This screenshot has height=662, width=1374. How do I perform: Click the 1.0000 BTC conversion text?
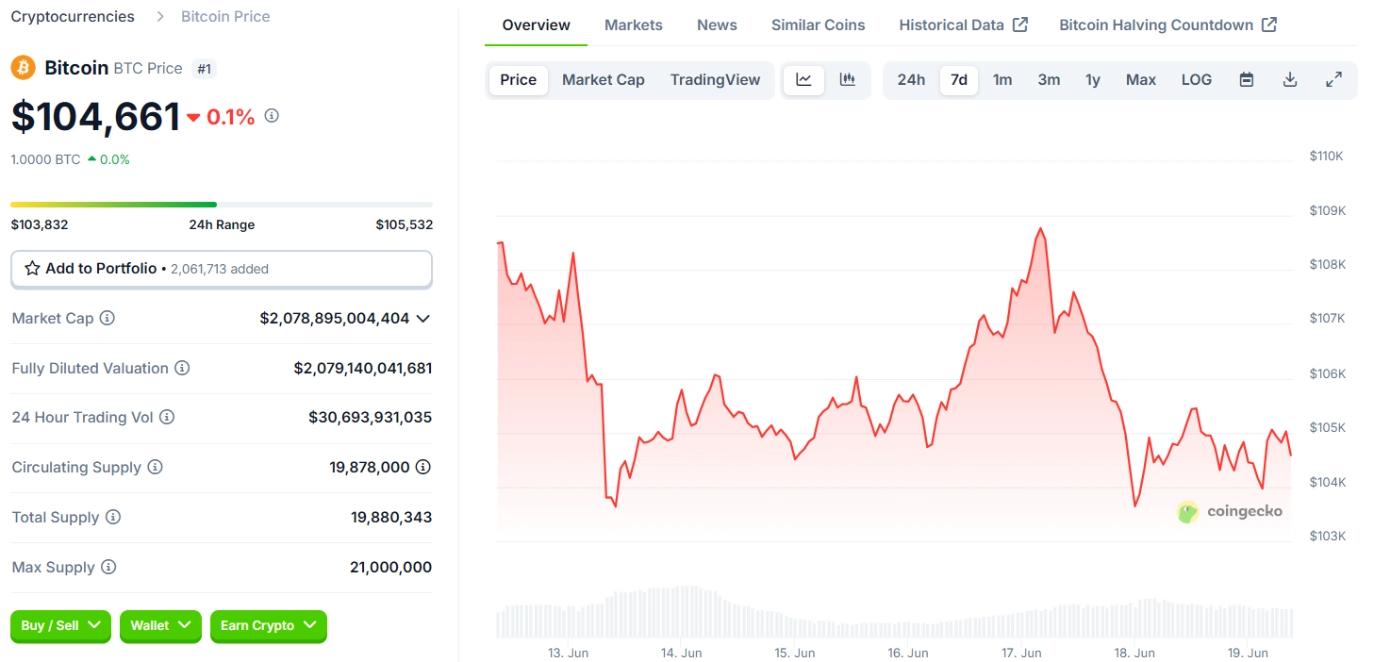coord(45,160)
